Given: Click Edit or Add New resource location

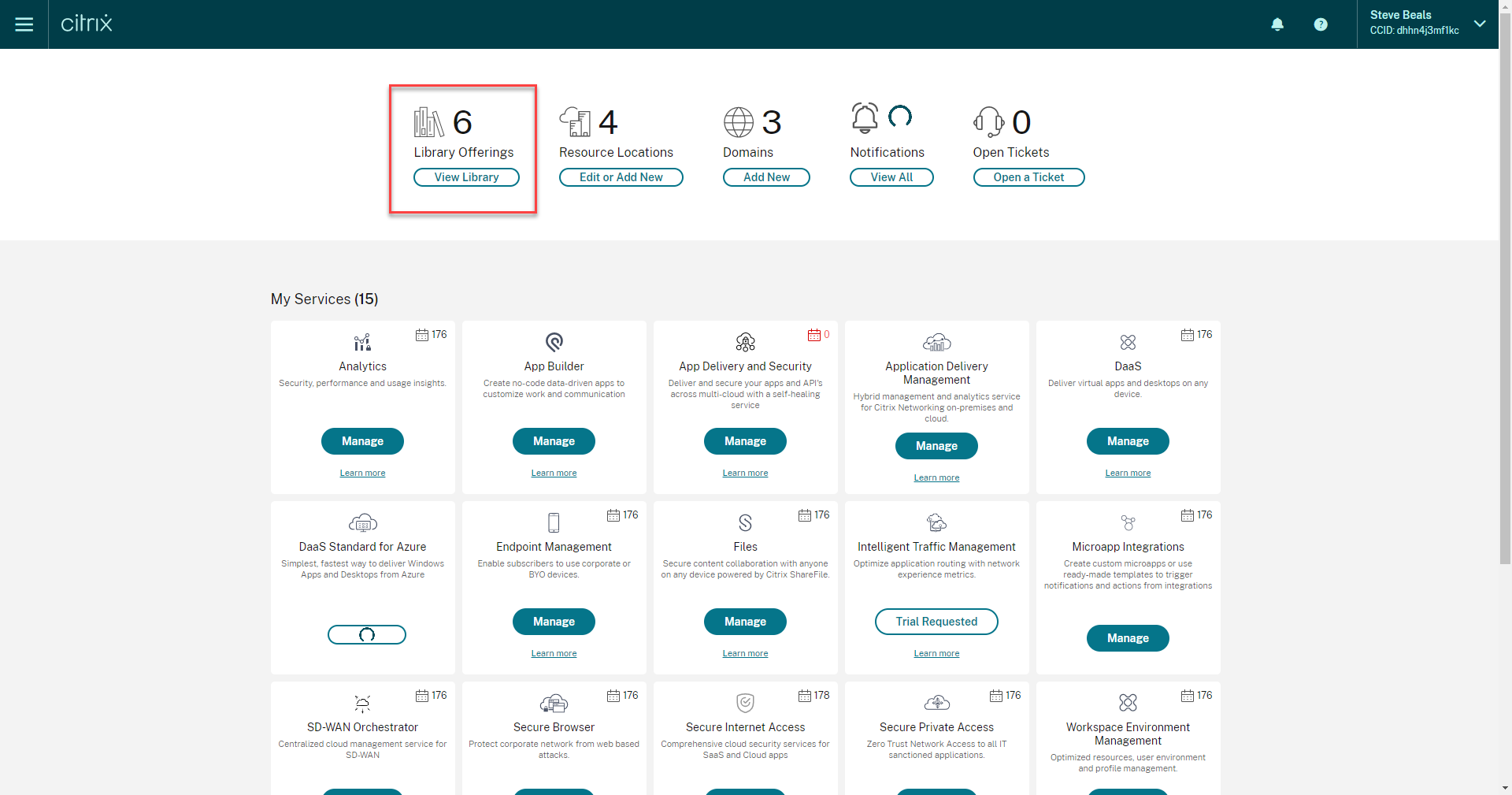Looking at the screenshot, I should click(x=621, y=177).
